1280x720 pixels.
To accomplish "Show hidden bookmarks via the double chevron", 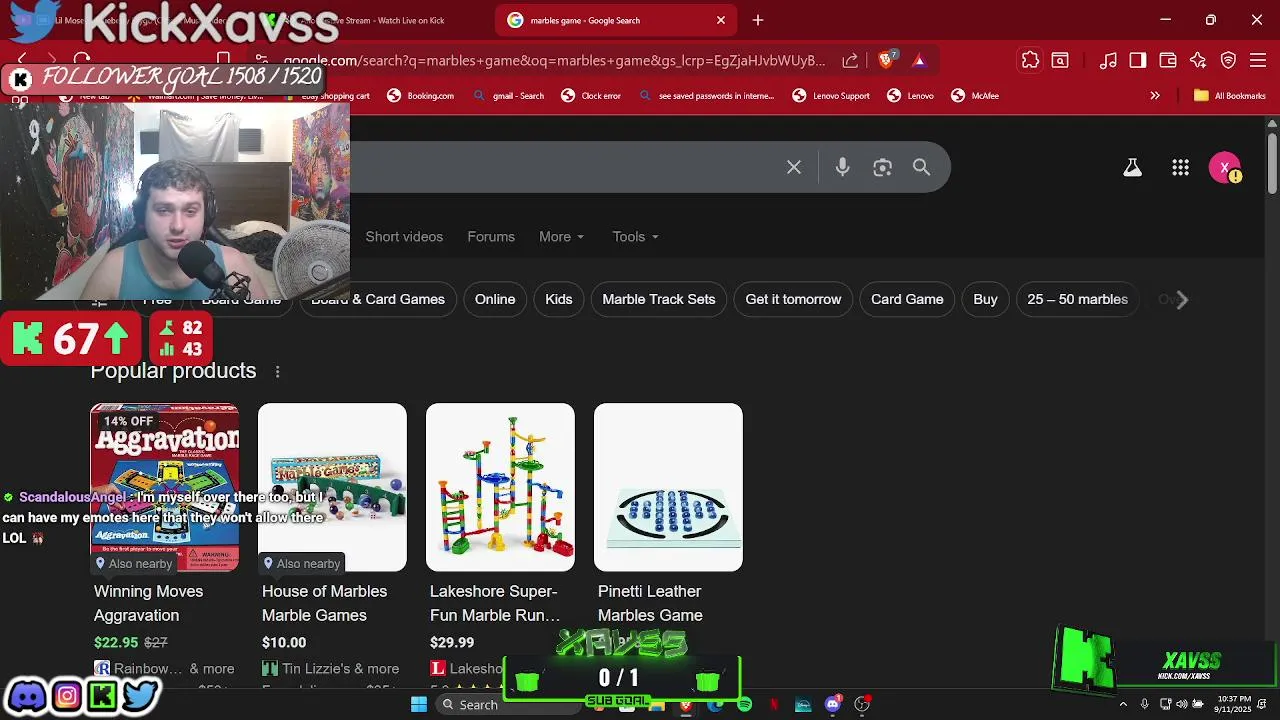I will point(1155,96).
